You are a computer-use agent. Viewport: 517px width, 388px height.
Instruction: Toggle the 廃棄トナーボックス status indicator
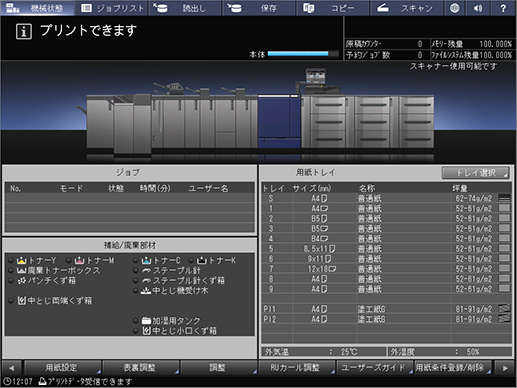click(x=11, y=270)
